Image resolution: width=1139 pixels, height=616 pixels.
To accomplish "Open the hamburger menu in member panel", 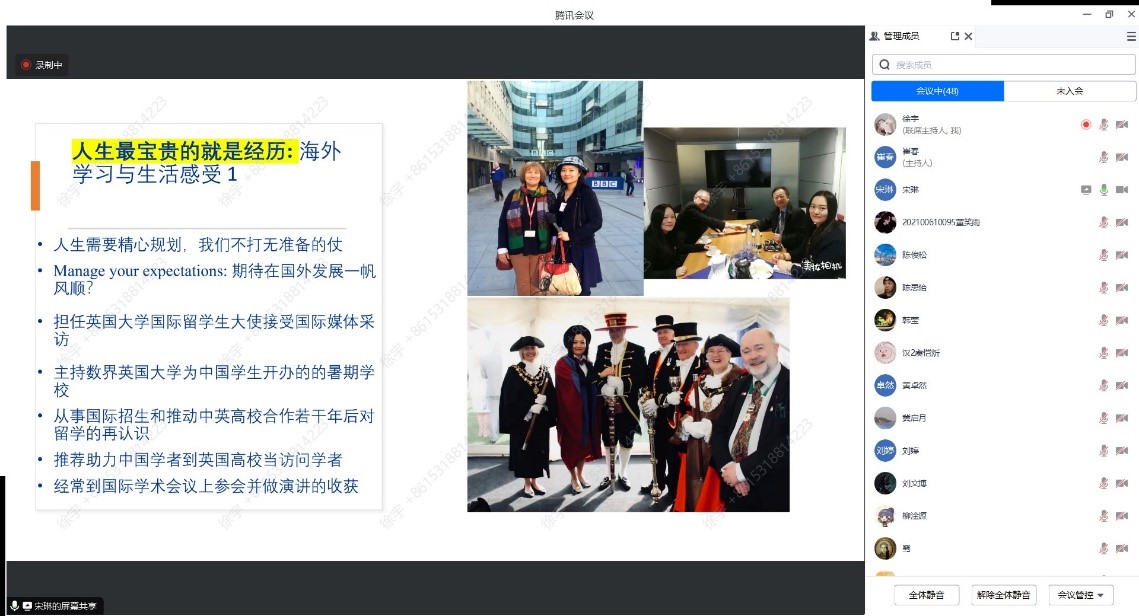I will [1131, 36].
